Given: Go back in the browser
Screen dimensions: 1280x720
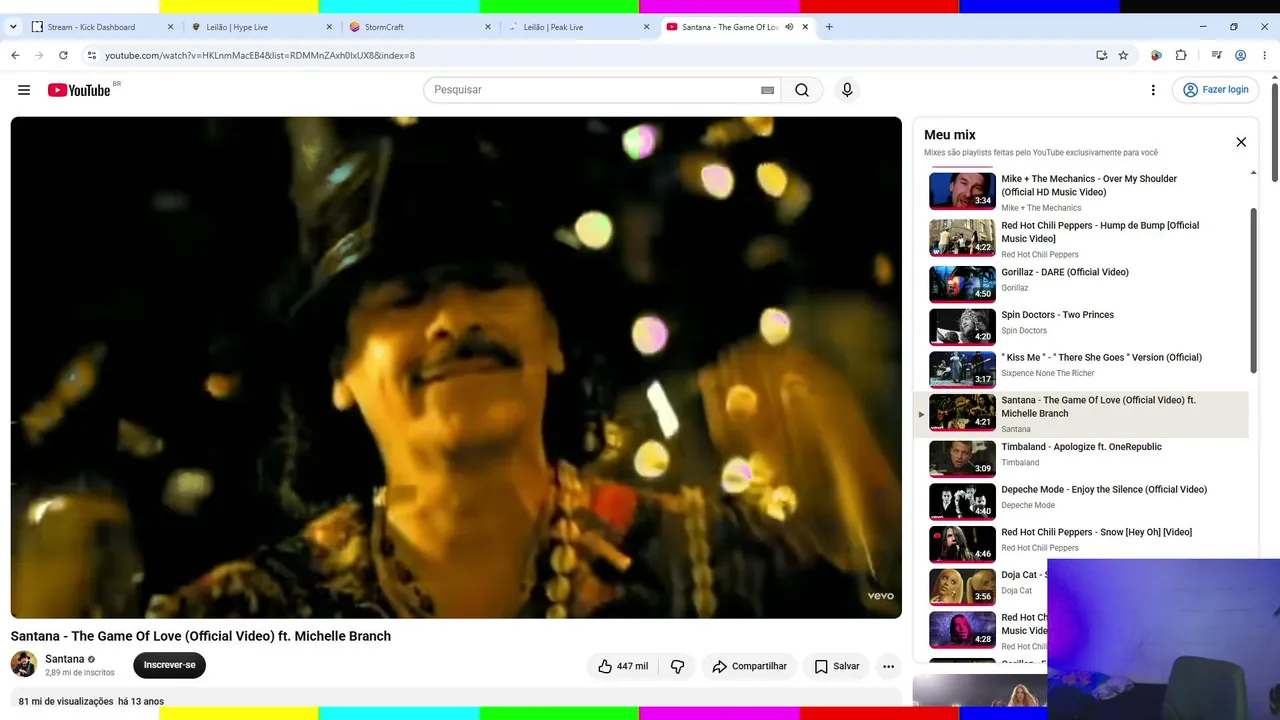Looking at the screenshot, I should (x=15, y=55).
